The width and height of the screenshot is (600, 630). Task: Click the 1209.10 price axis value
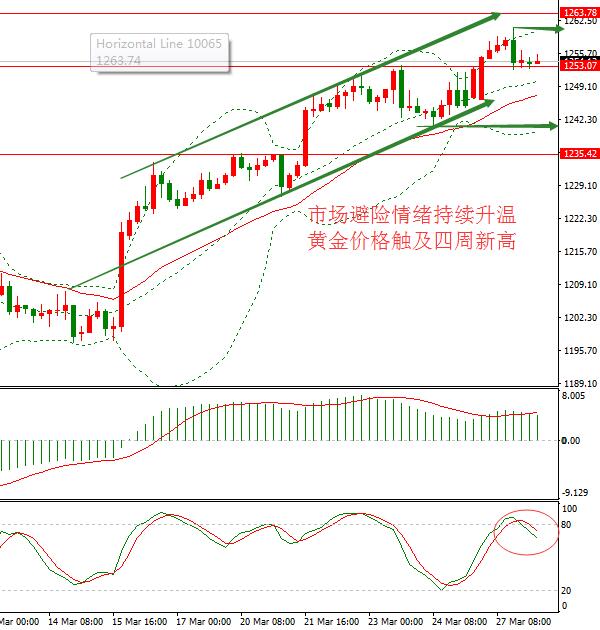(580, 284)
